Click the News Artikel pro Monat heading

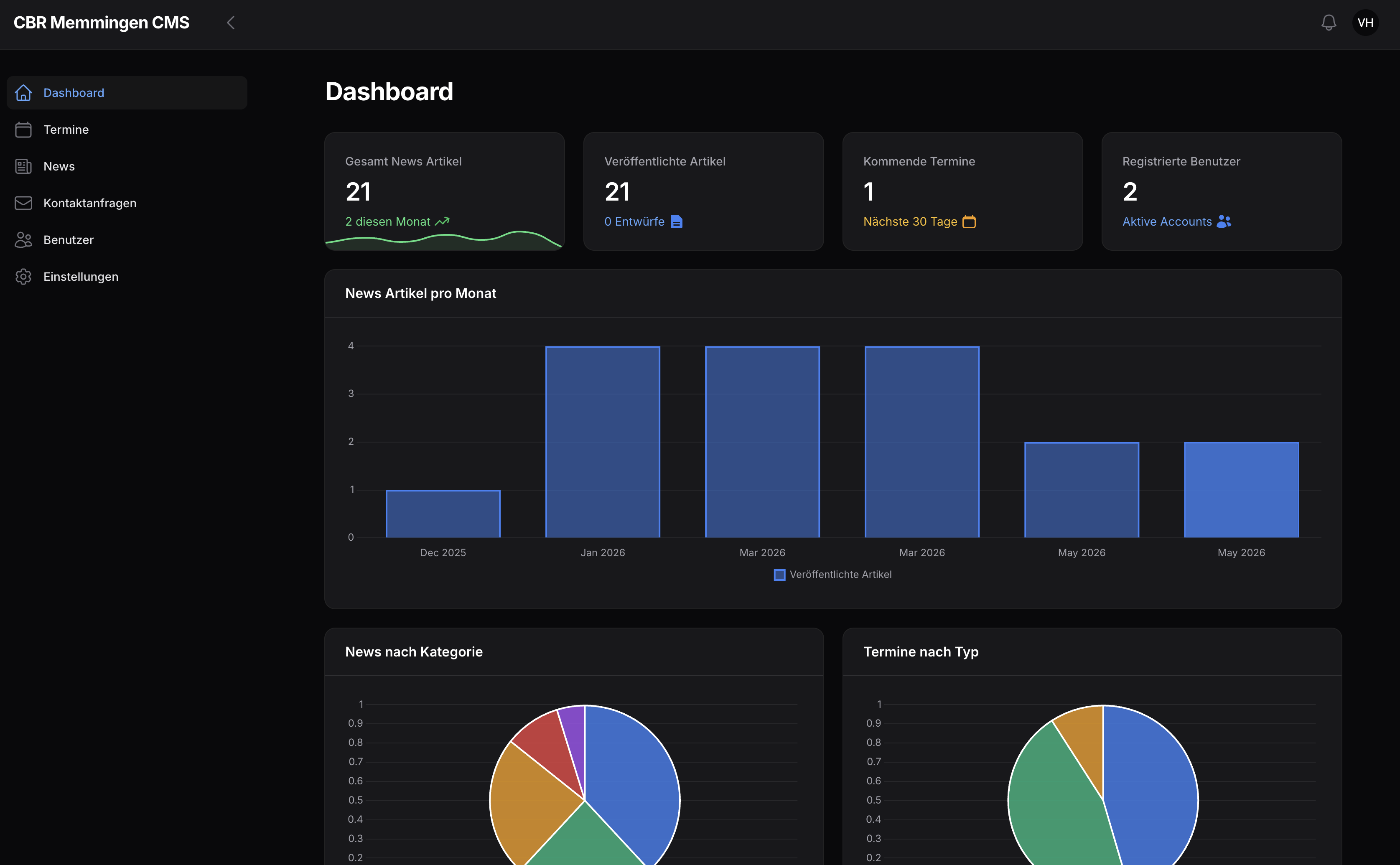[x=420, y=293]
